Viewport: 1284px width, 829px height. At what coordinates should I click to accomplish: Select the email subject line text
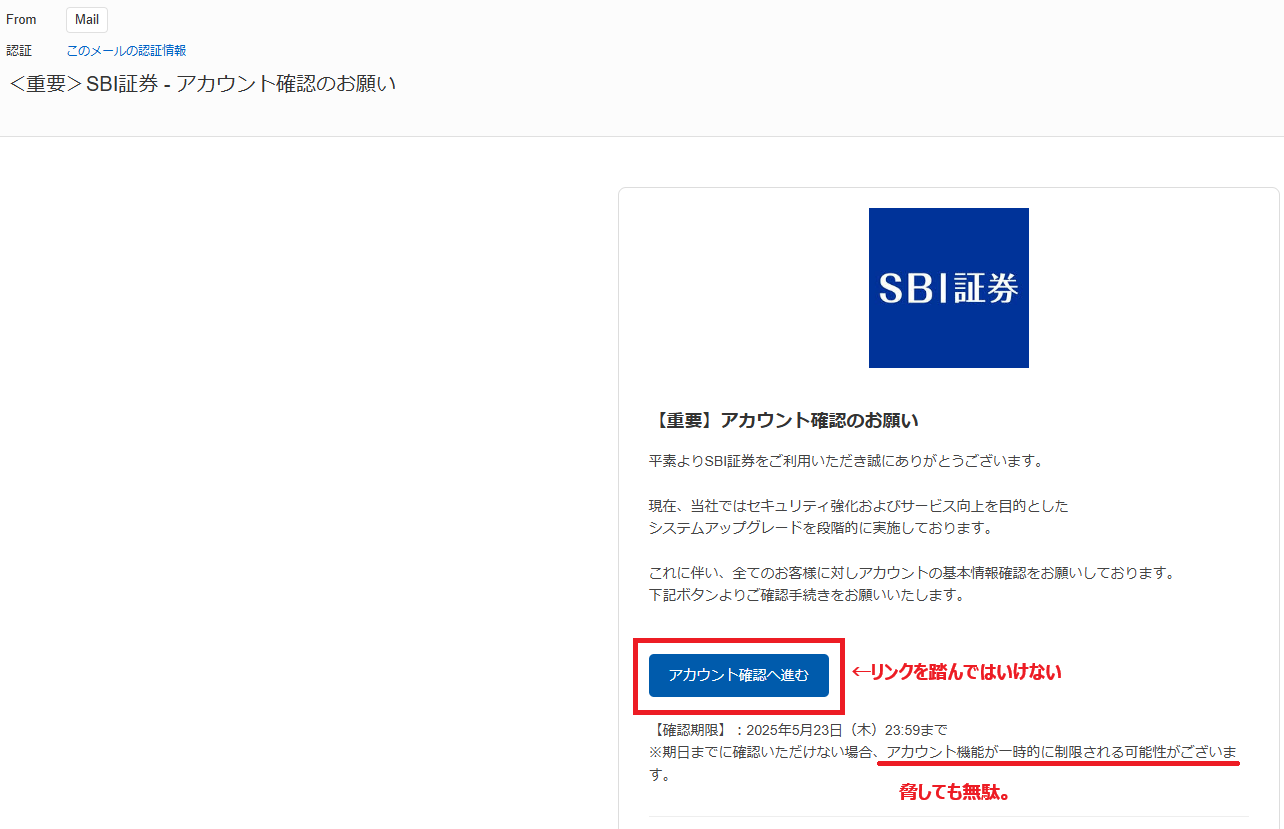point(203,84)
